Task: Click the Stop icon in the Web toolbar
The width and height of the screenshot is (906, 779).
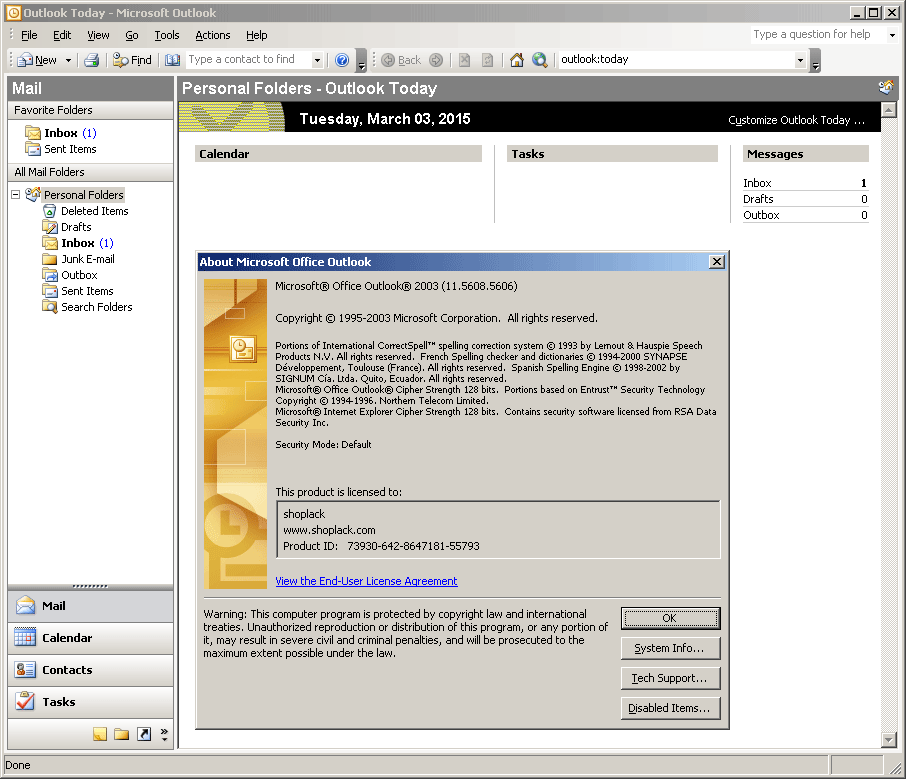Action: [x=465, y=60]
